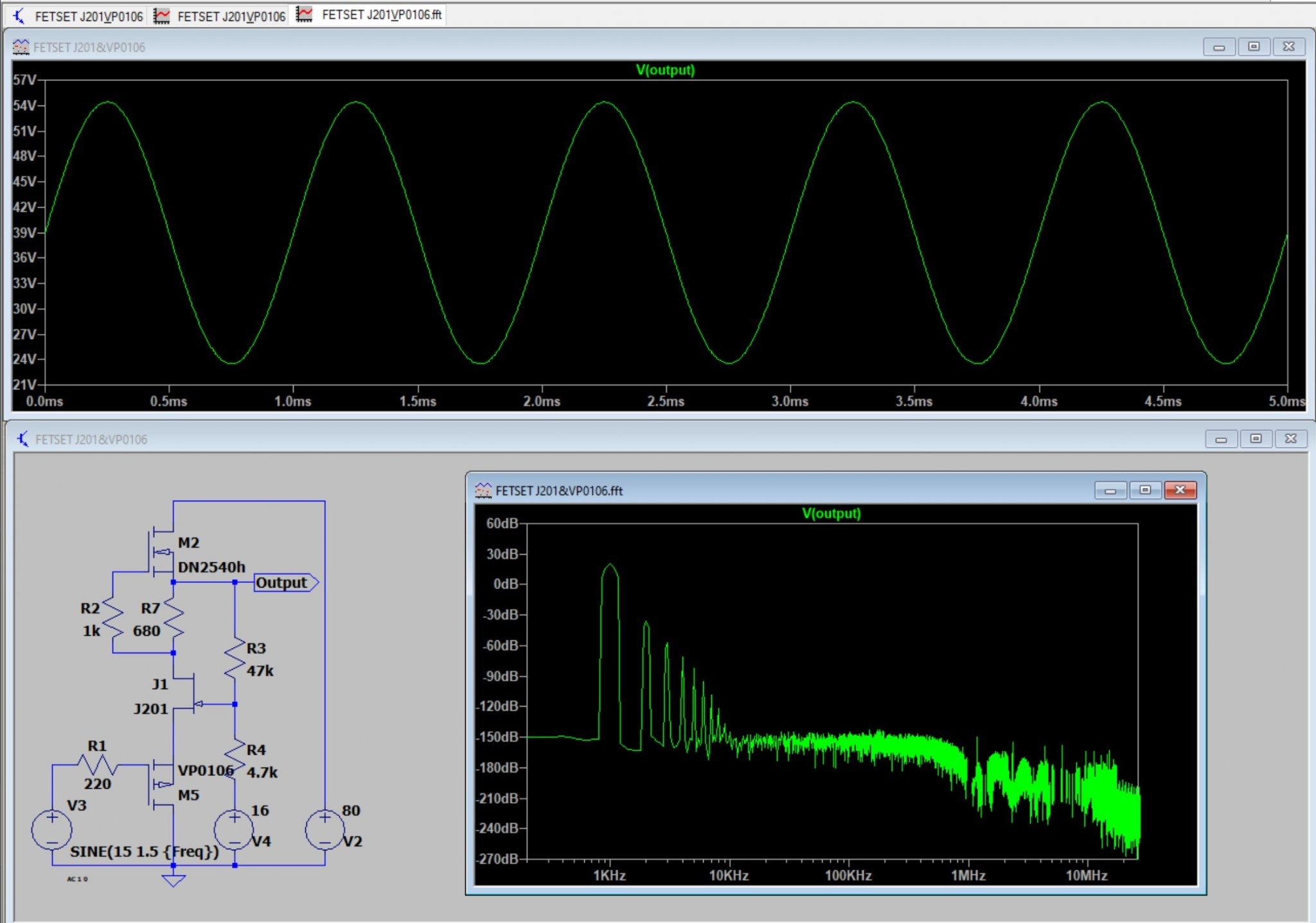1316x923 pixels.
Task: Click waveform icon in second tab
Action: coord(162,16)
